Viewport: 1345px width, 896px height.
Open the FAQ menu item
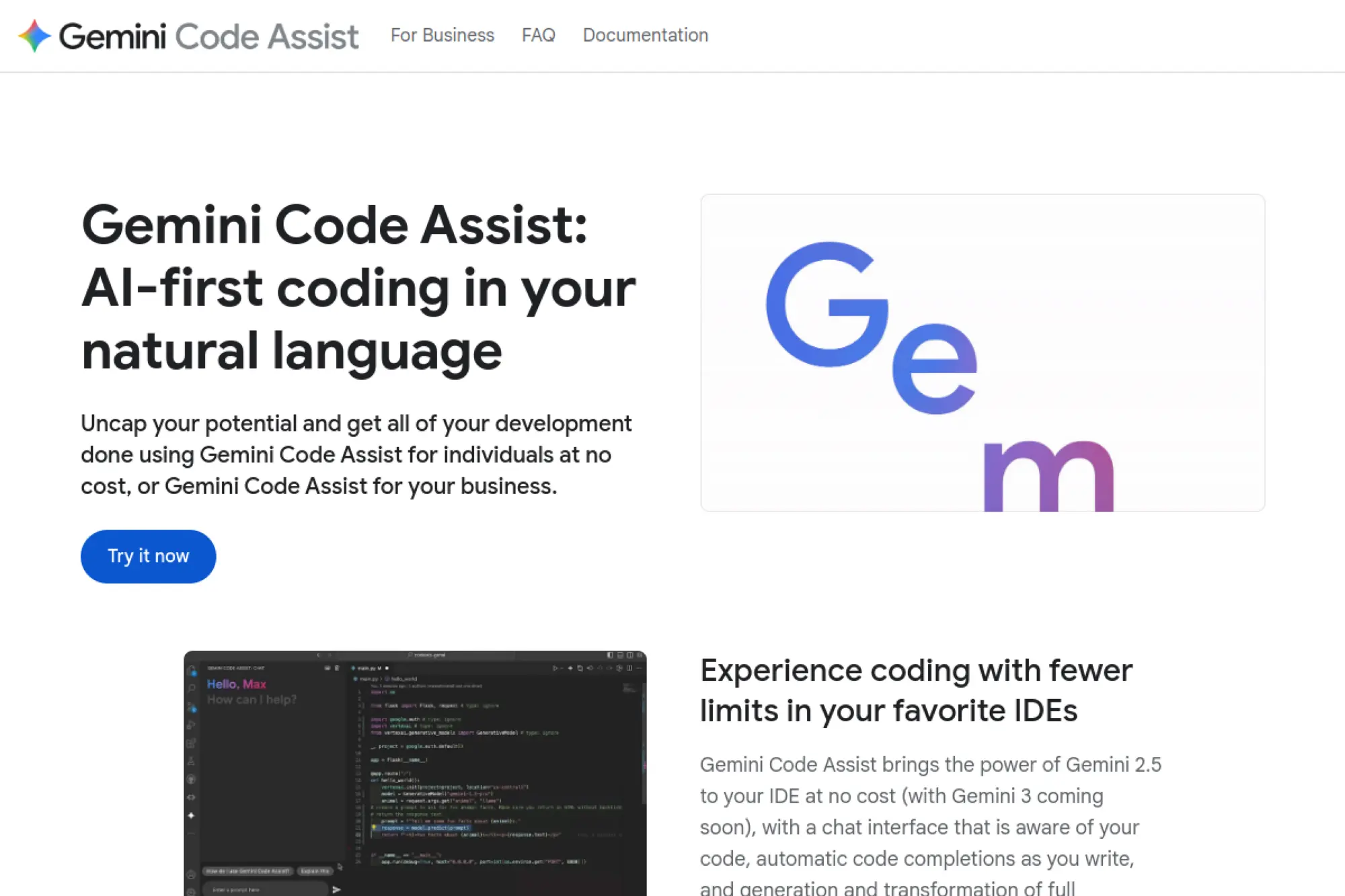(538, 35)
